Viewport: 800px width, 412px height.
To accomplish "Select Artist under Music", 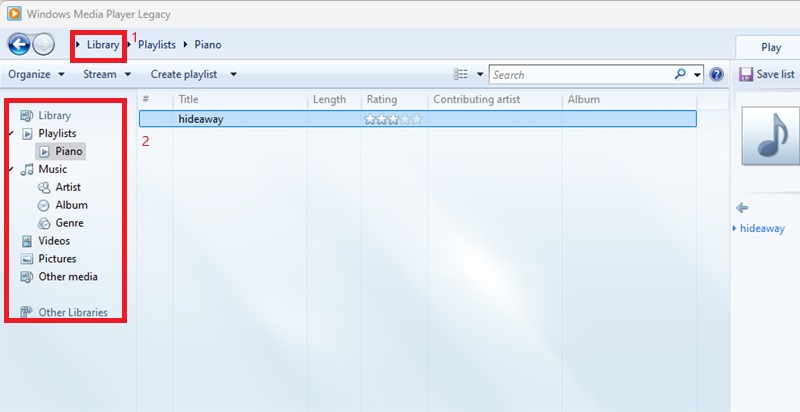I will point(68,187).
